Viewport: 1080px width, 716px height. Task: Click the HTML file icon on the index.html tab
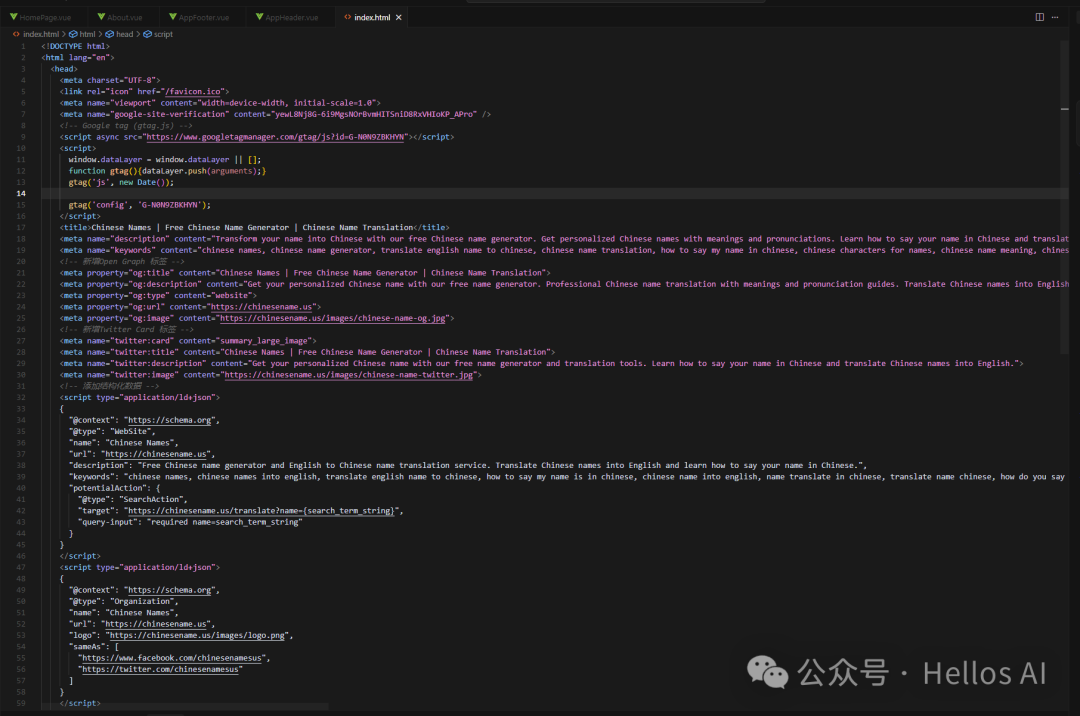pos(347,17)
